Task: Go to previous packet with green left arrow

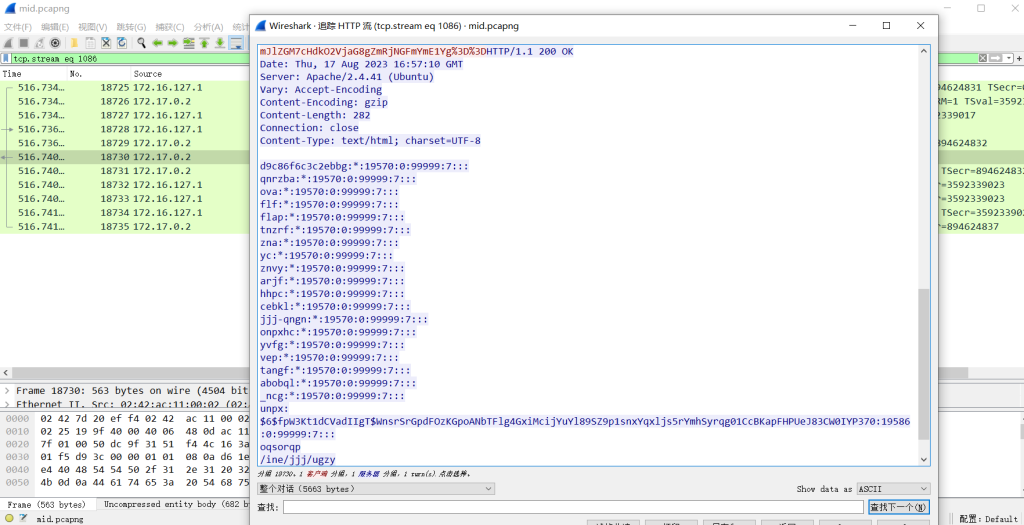Action: tap(158, 43)
